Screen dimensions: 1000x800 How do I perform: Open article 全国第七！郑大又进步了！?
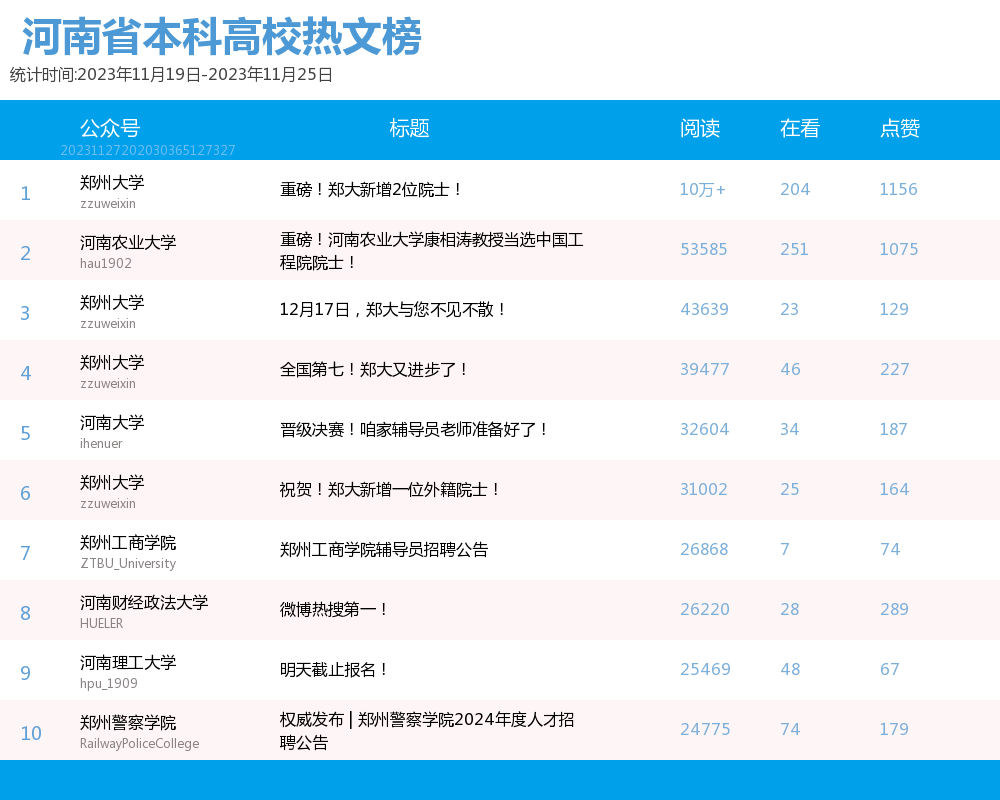point(374,369)
